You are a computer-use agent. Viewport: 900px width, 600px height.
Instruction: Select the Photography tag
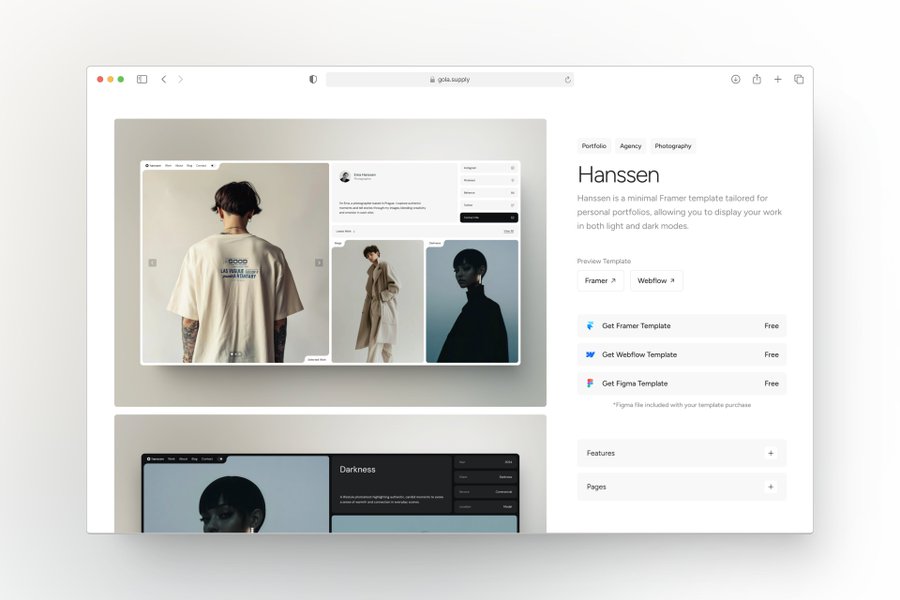[x=673, y=146]
